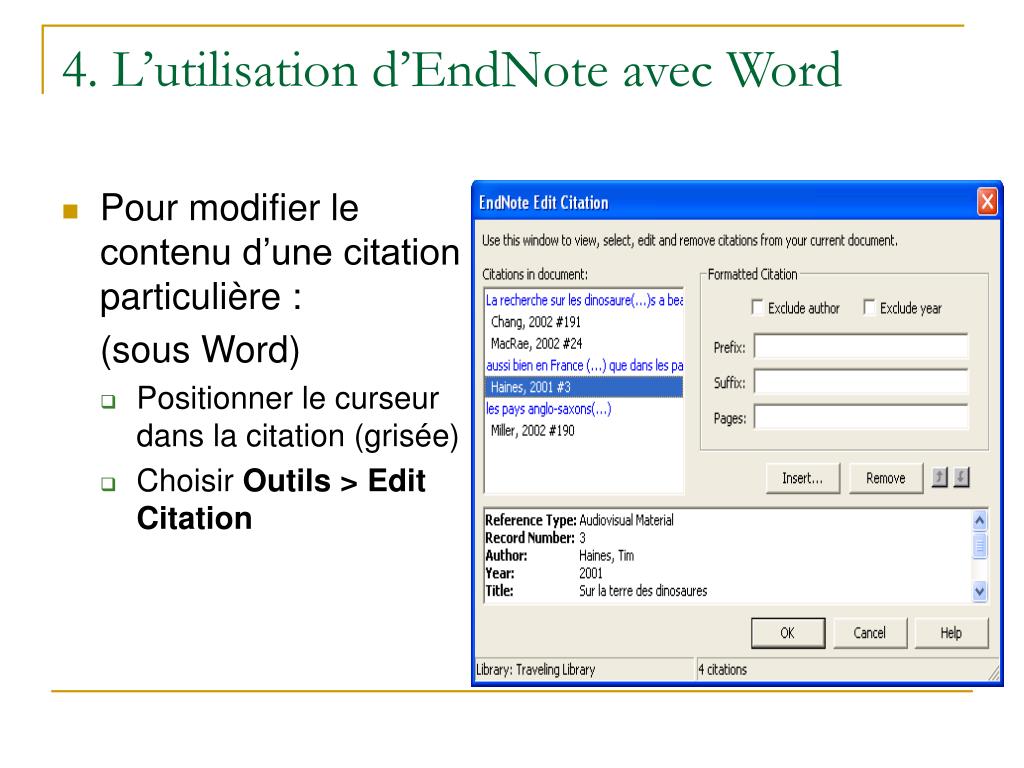Click the reference details scrollbar thumb
This screenshot has height=768, width=1024.
click(x=979, y=546)
